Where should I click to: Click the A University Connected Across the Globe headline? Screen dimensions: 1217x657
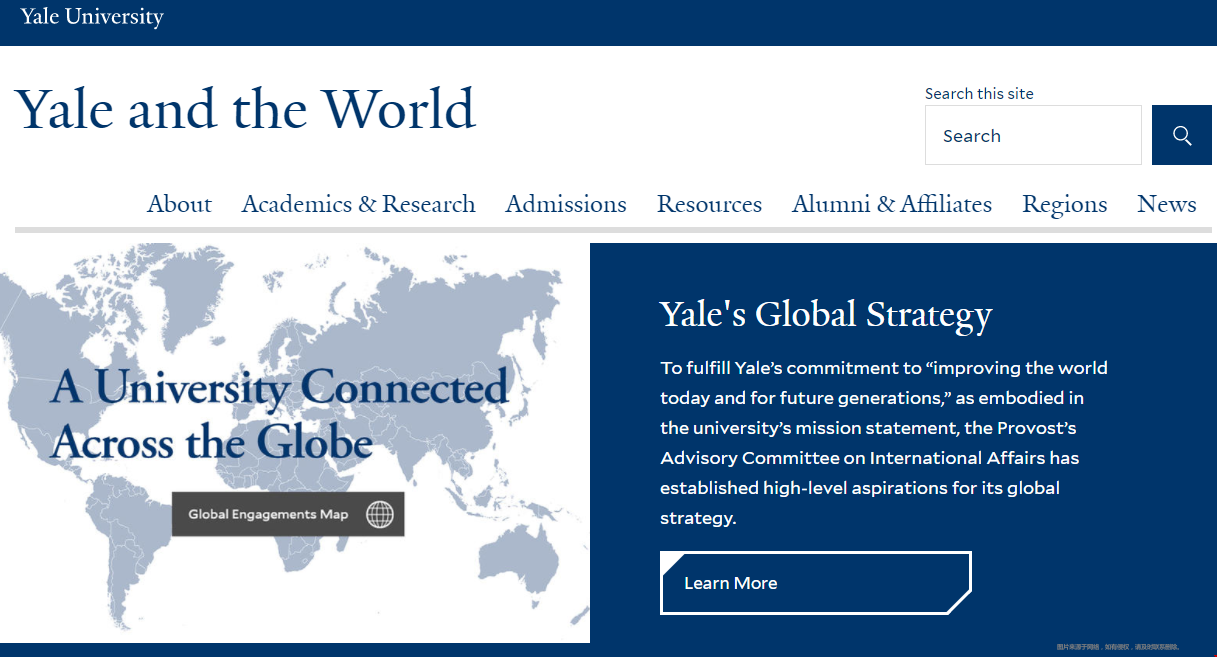pos(280,414)
